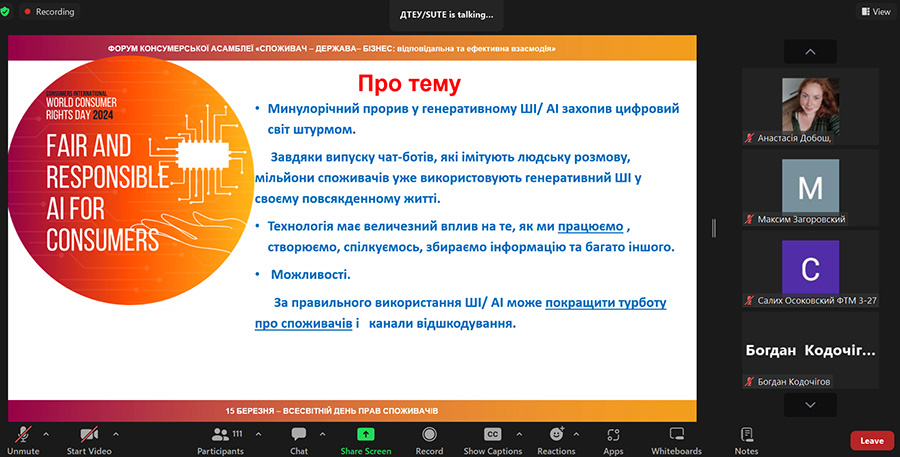Click the "покращити турботу" link on slide

tap(606, 303)
